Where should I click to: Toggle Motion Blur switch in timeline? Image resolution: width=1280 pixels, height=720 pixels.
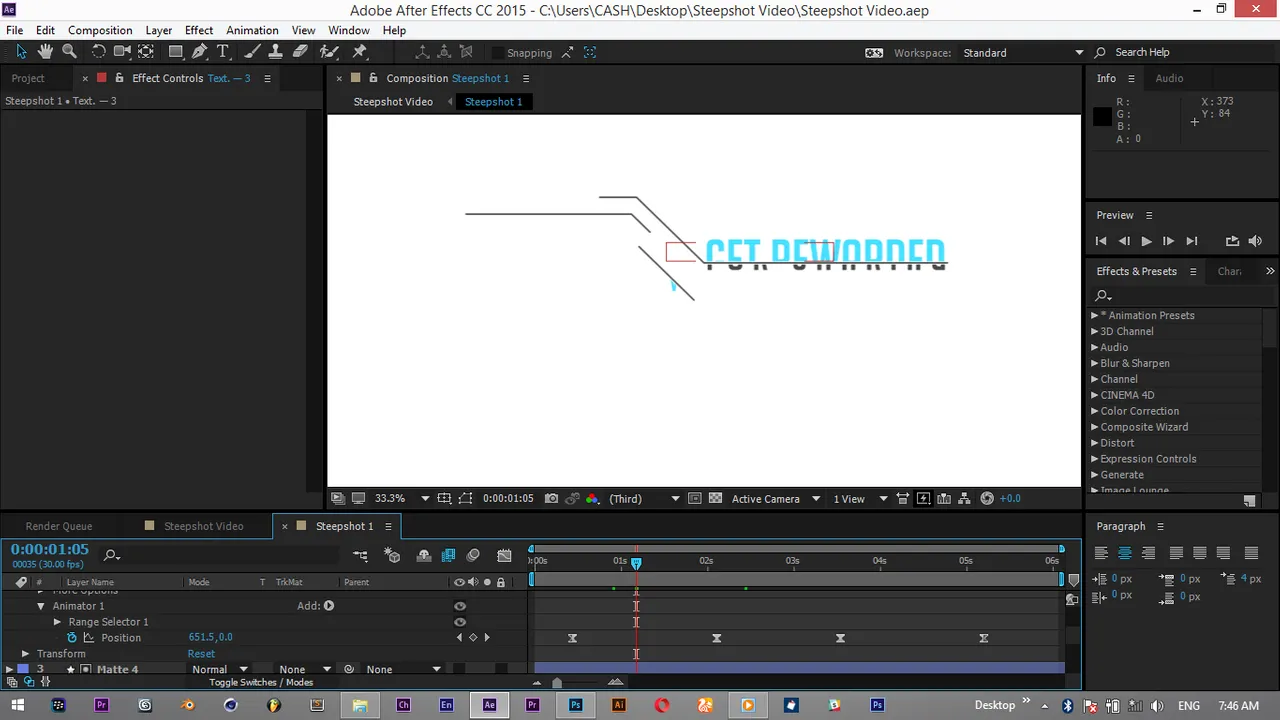473,555
